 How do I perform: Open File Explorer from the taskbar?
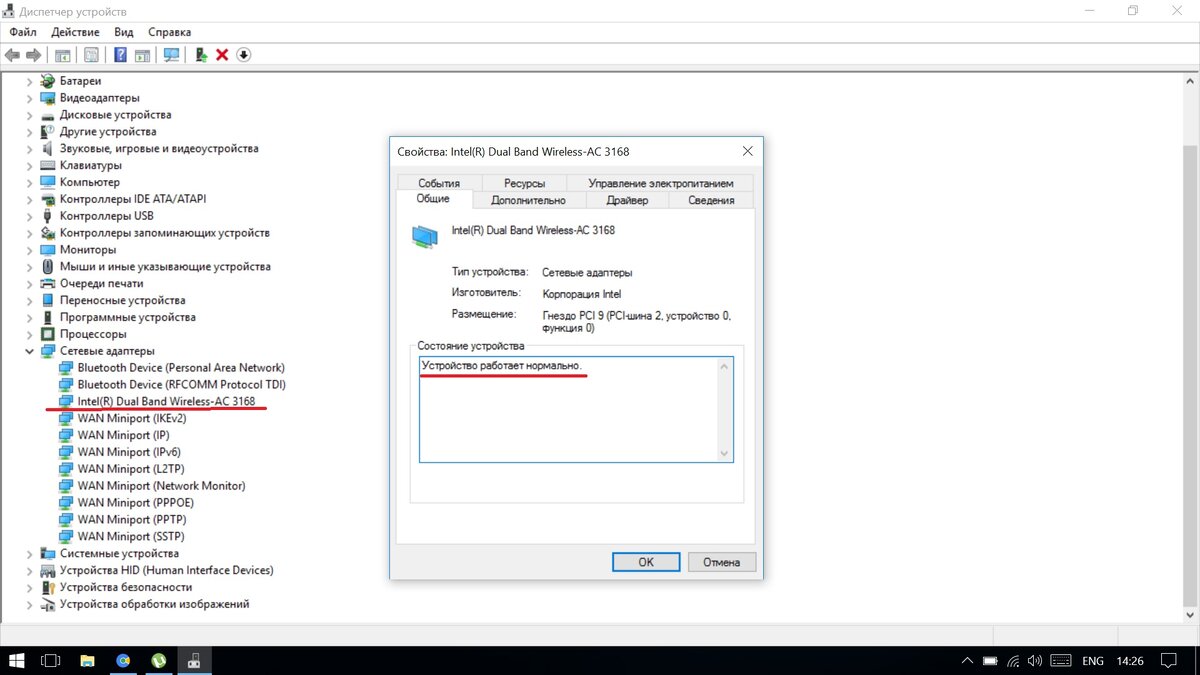coord(87,661)
